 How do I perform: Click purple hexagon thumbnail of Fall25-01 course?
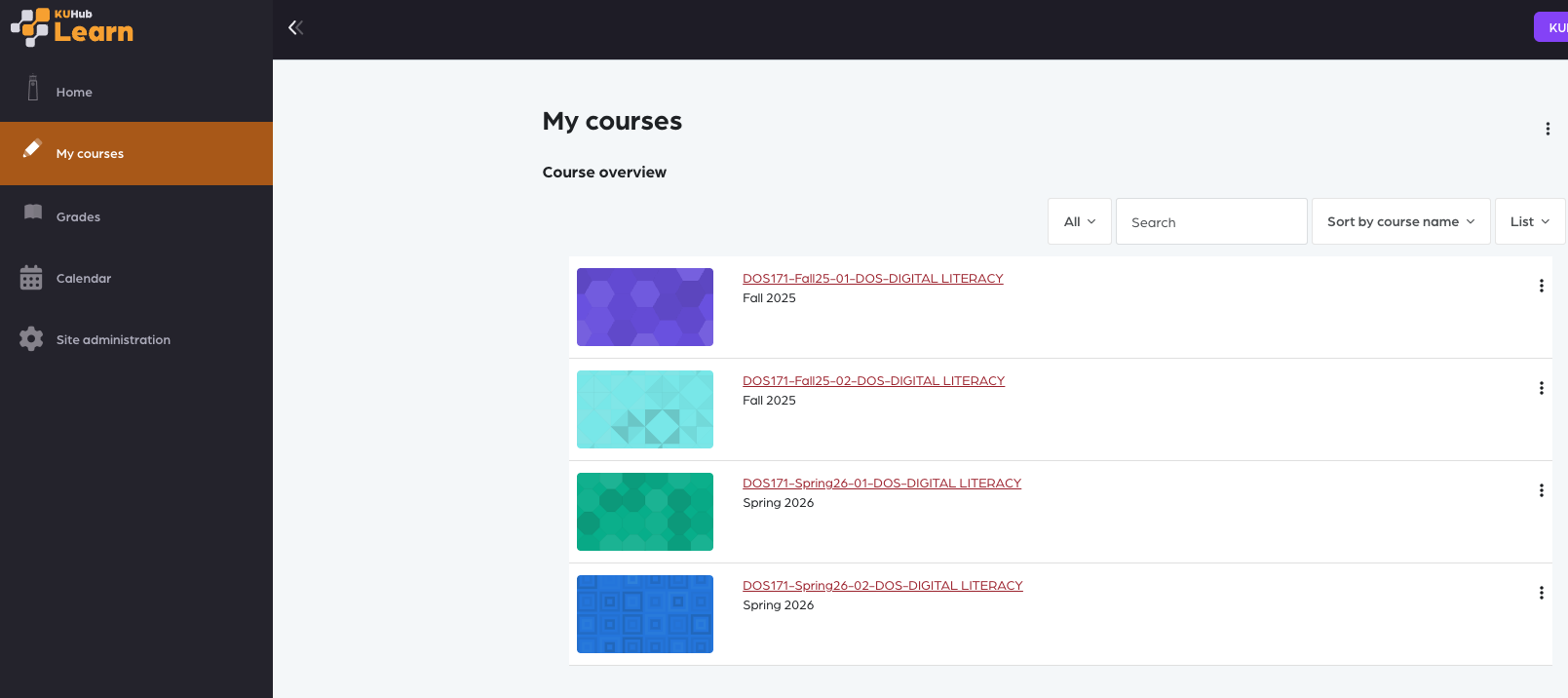[x=645, y=307]
